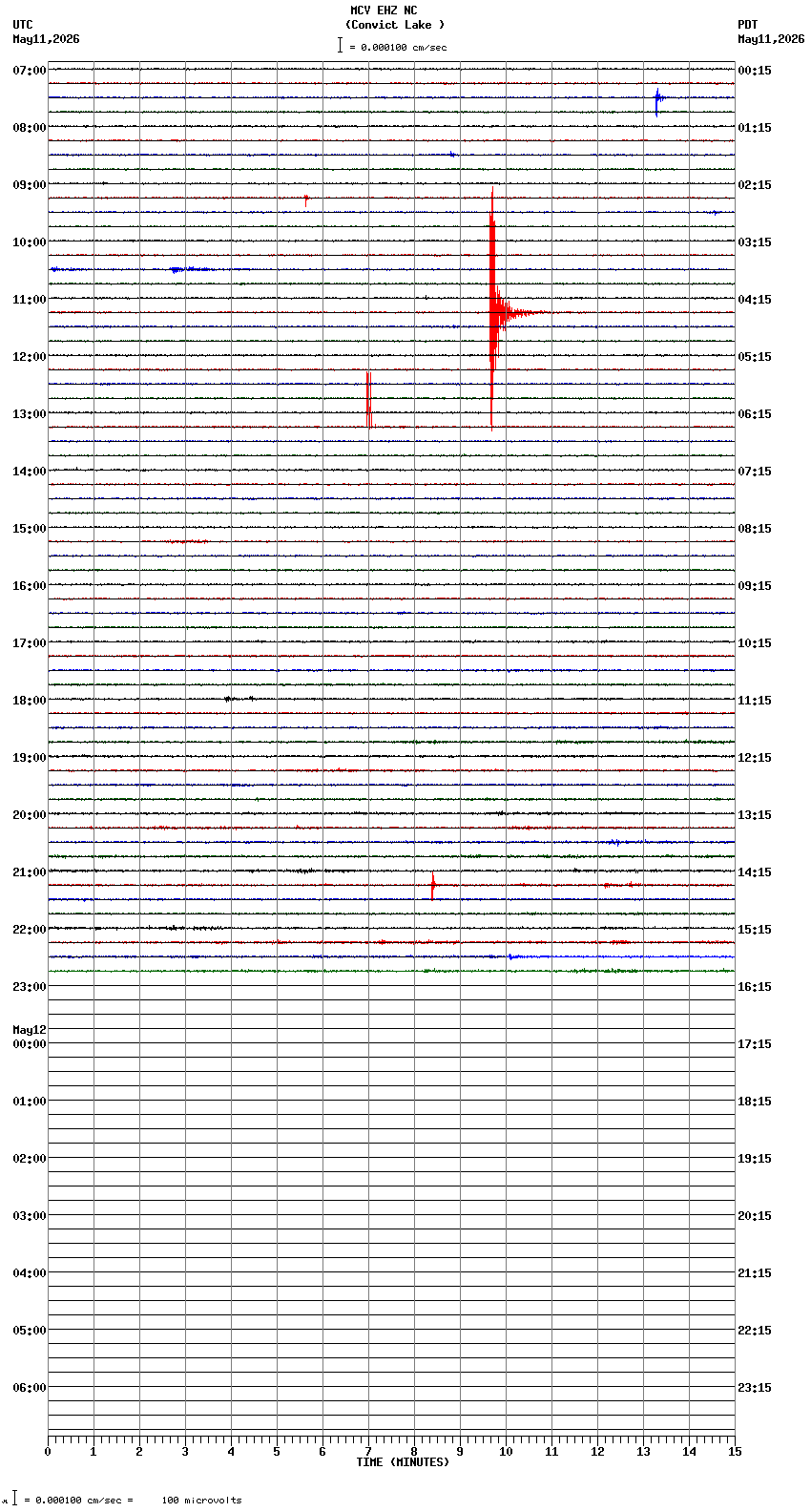Click the '(Convict Lake )' subtitle
This screenshot has width=811, height=1512.
point(395,25)
